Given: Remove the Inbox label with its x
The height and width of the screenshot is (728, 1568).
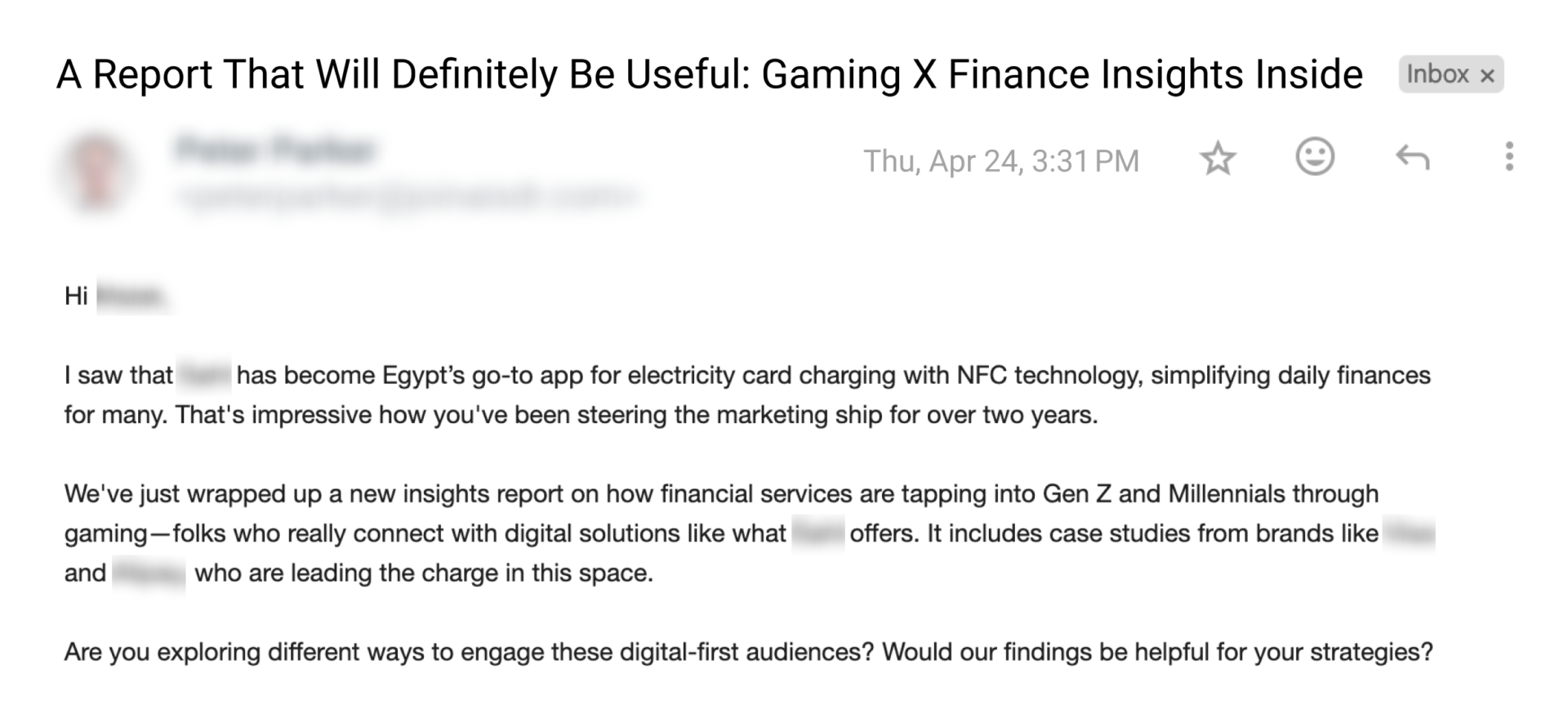Looking at the screenshot, I should pos(1488,76).
